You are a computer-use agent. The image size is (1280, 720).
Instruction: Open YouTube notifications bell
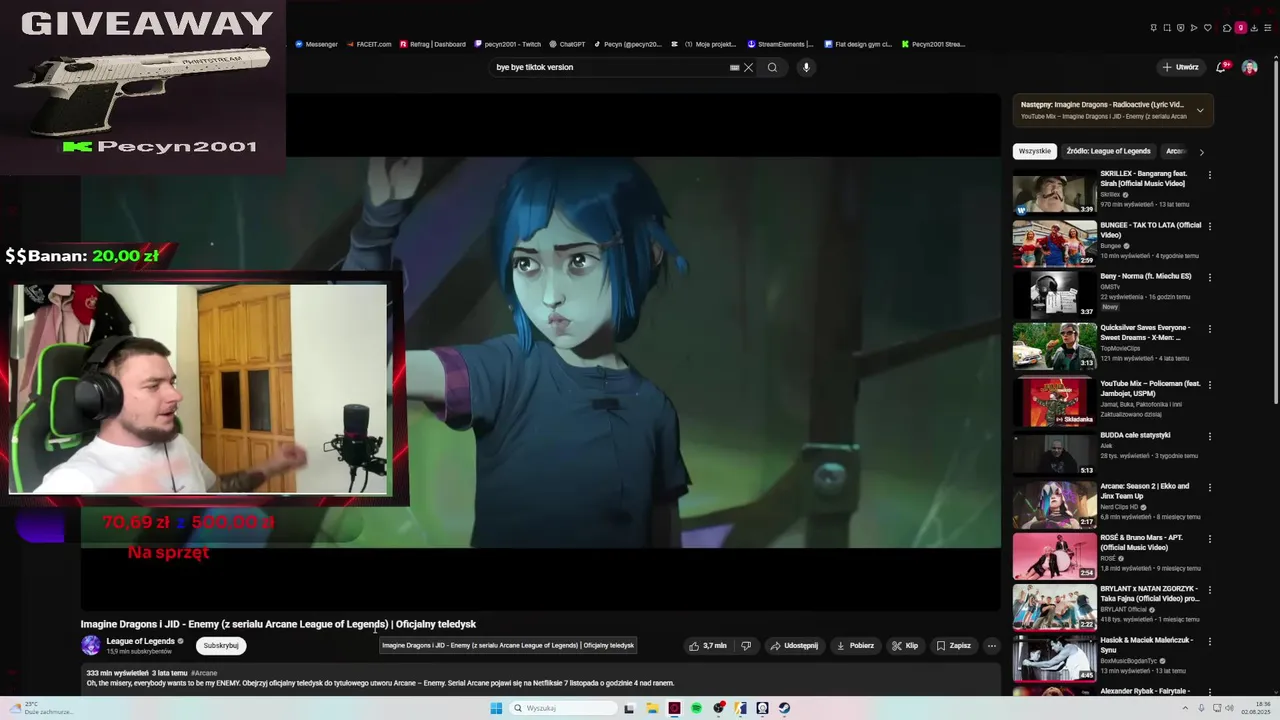click(1220, 67)
